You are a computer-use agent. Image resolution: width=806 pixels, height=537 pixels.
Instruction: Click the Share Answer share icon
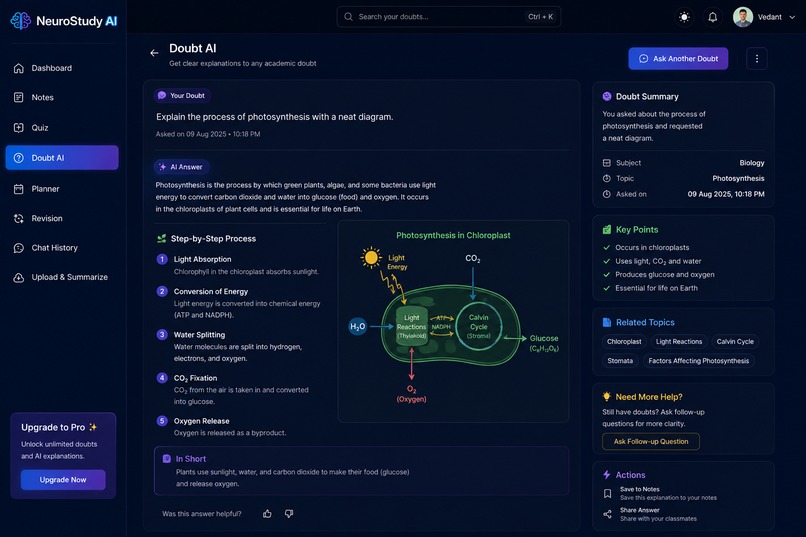(x=607, y=514)
